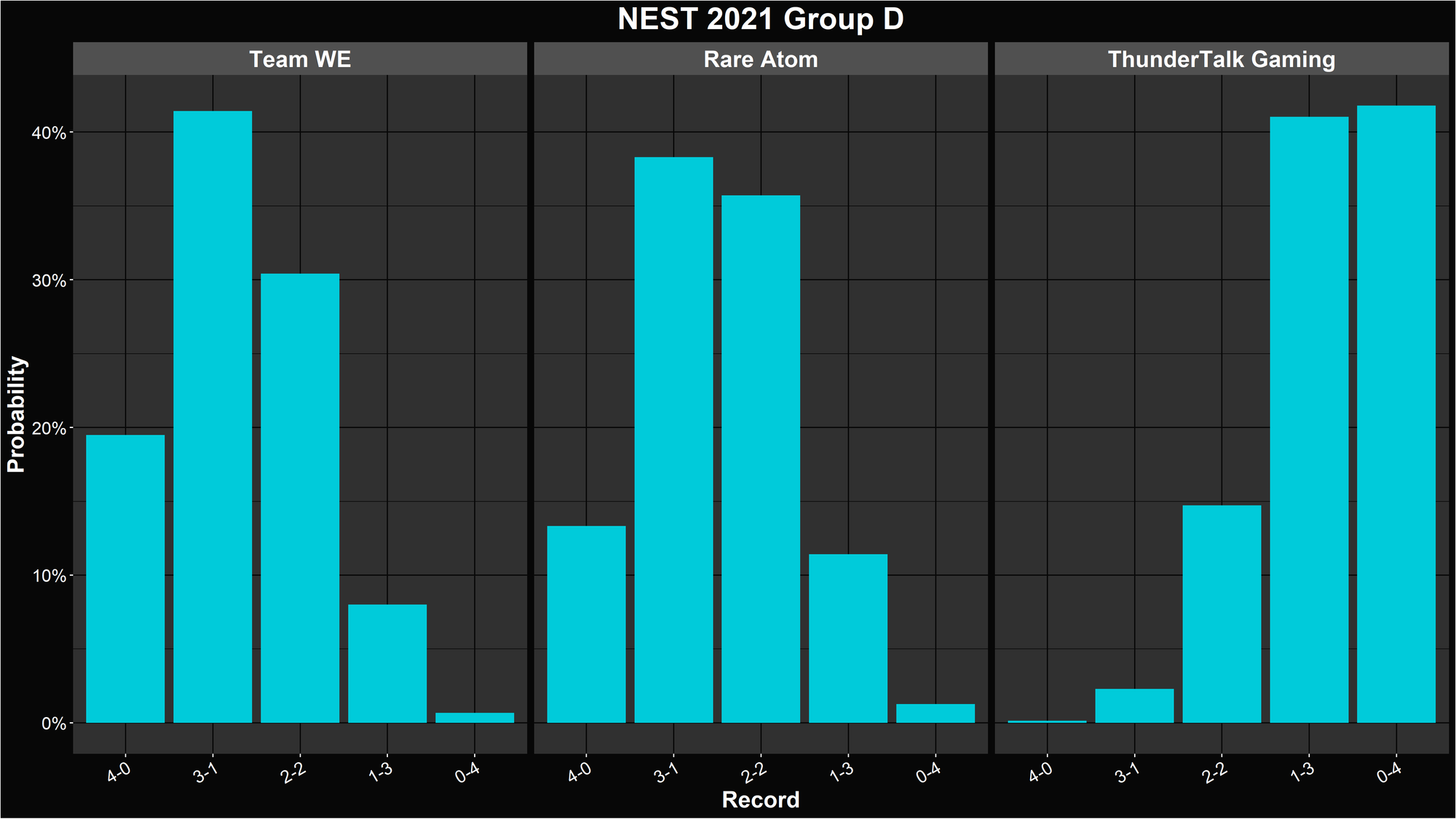
Task: Click the 0-4 label under Rare Atom
Action: coord(929,773)
